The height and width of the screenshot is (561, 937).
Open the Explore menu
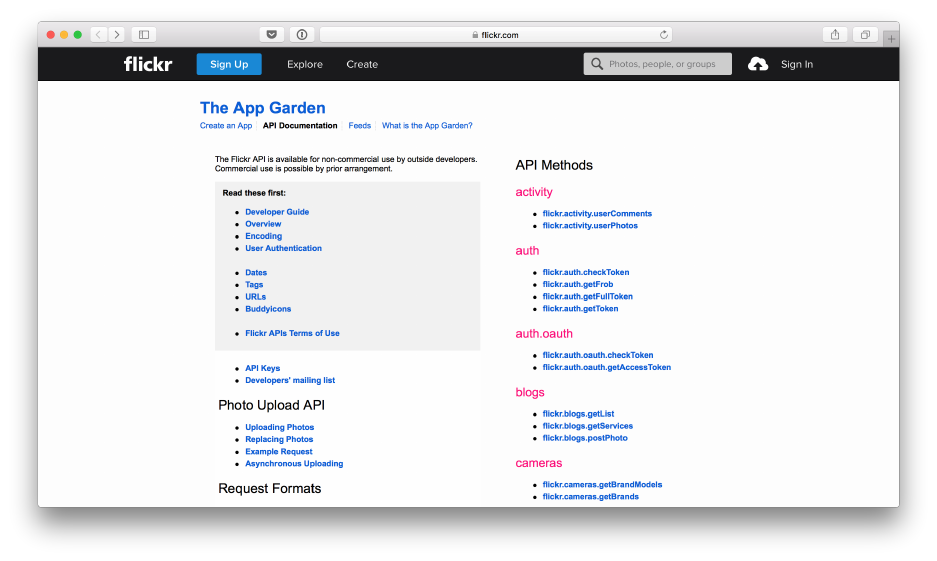[305, 64]
